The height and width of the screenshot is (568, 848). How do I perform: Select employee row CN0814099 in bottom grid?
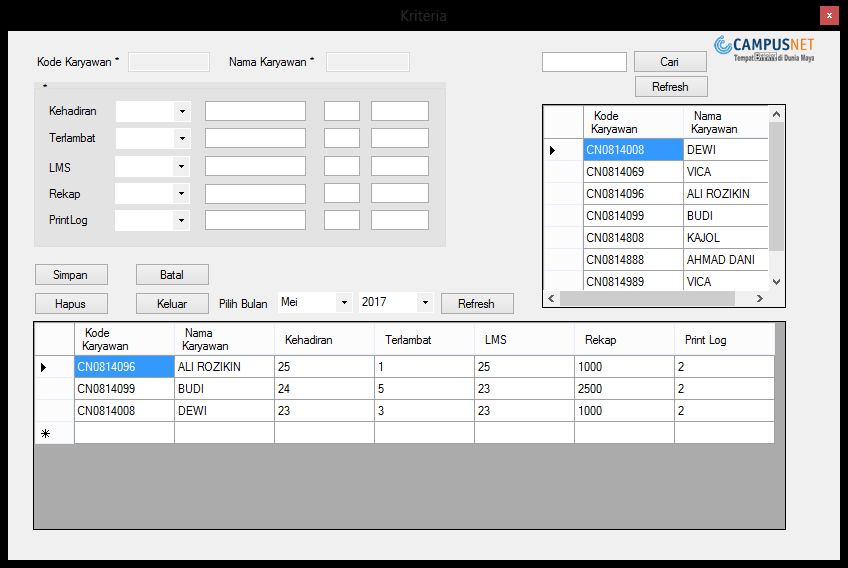pyautogui.click(x=124, y=389)
